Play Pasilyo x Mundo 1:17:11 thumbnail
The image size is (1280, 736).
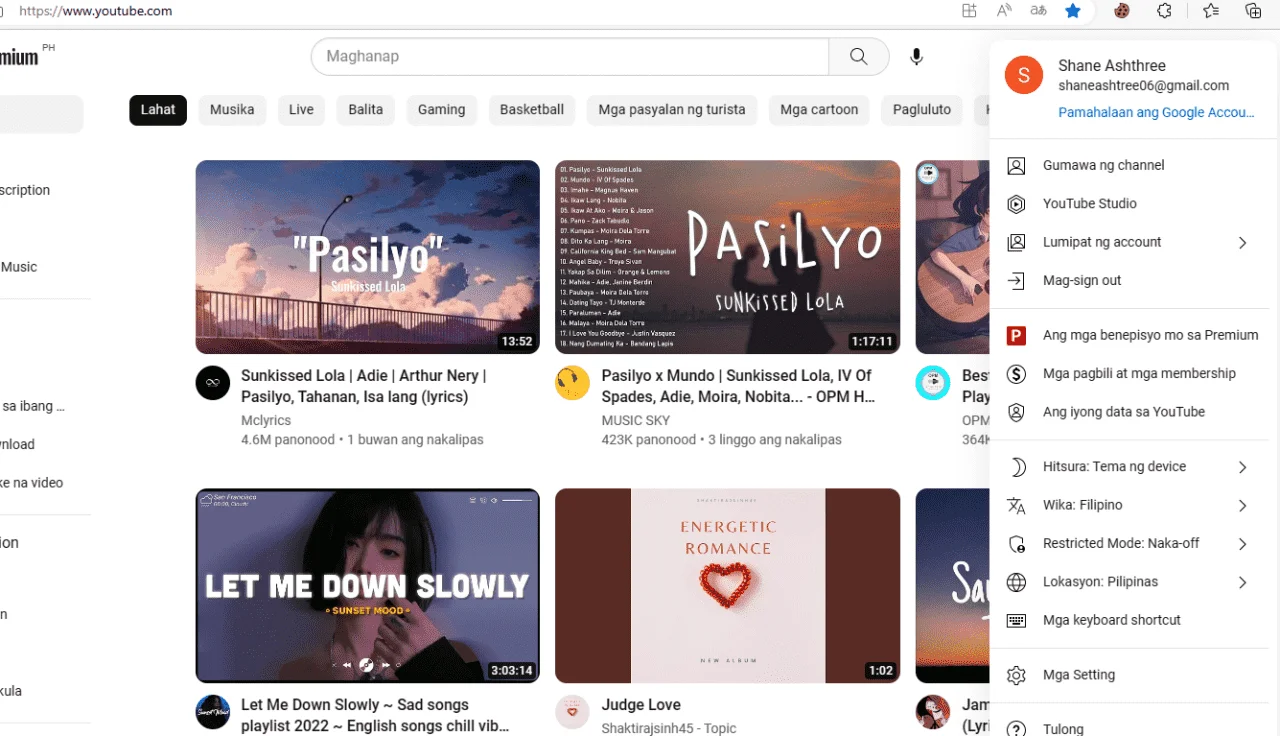click(727, 257)
